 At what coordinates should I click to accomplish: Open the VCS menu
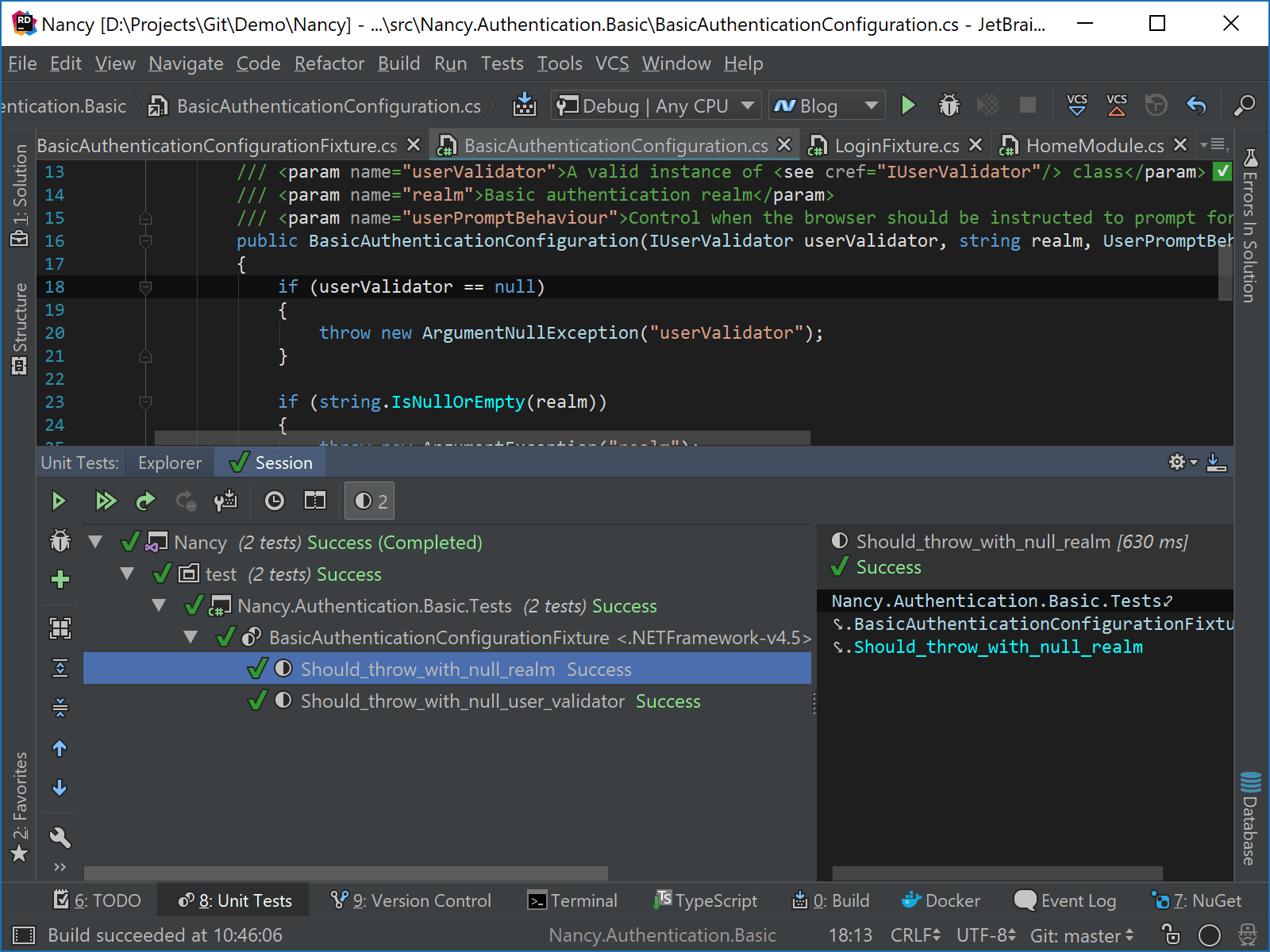coord(612,63)
